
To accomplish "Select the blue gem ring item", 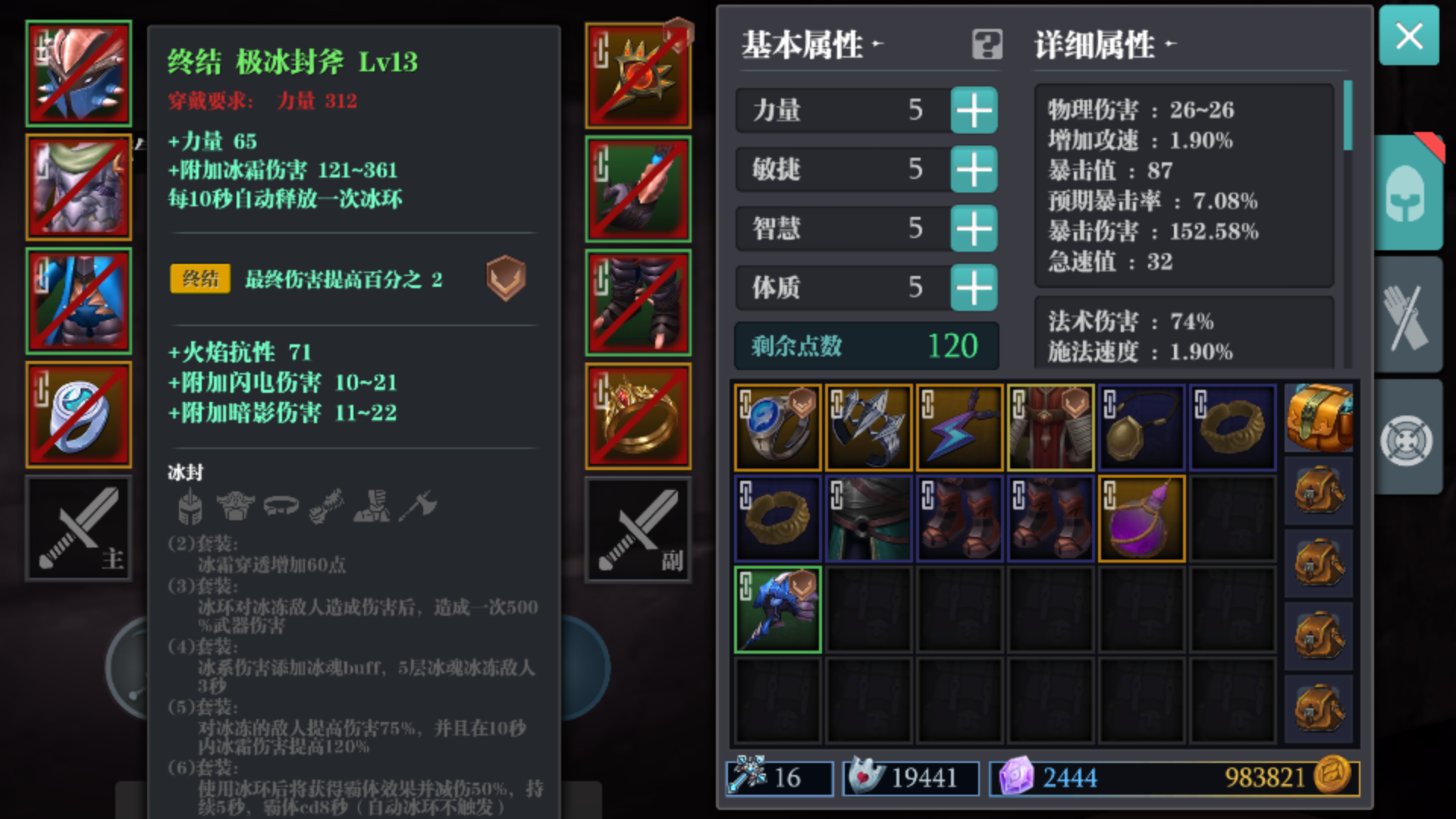I will [778, 428].
